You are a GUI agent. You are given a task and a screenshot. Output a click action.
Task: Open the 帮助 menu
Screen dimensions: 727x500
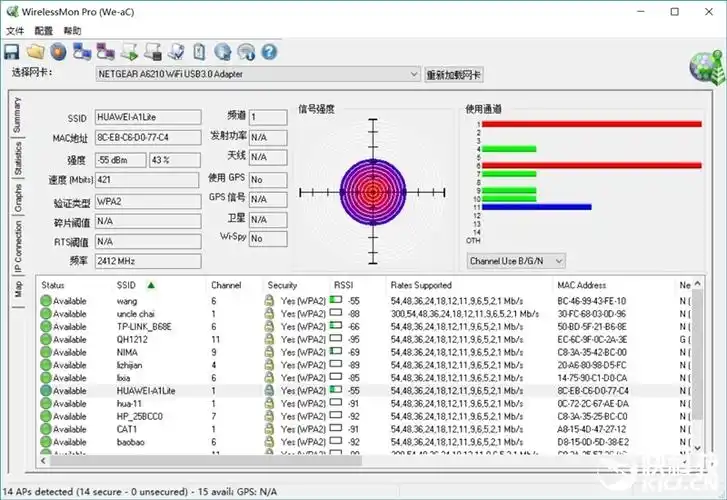pyautogui.click(x=72, y=31)
